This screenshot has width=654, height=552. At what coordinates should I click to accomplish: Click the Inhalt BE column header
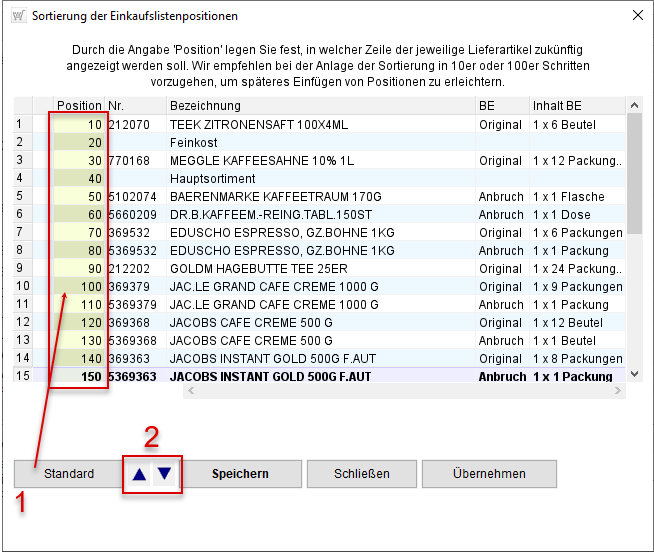[x=575, y=106]
